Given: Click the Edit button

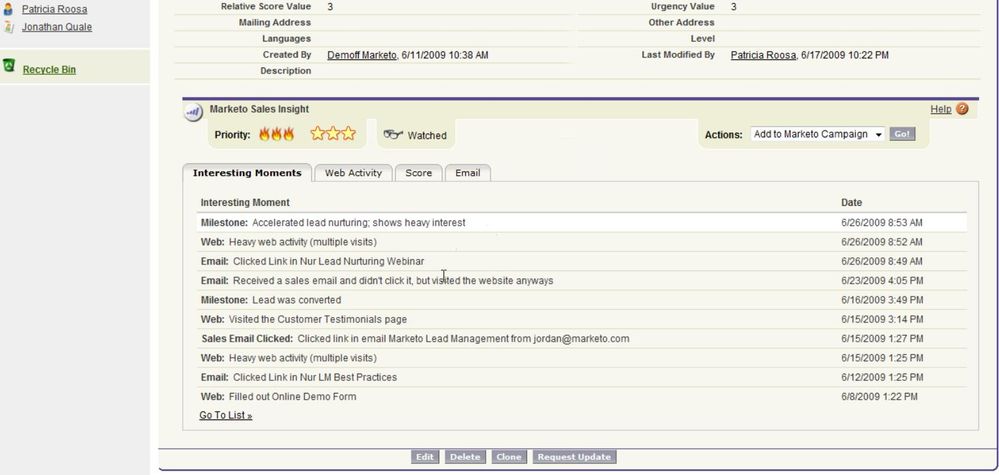Looking at the screenshot, I should tap(425, 457).
